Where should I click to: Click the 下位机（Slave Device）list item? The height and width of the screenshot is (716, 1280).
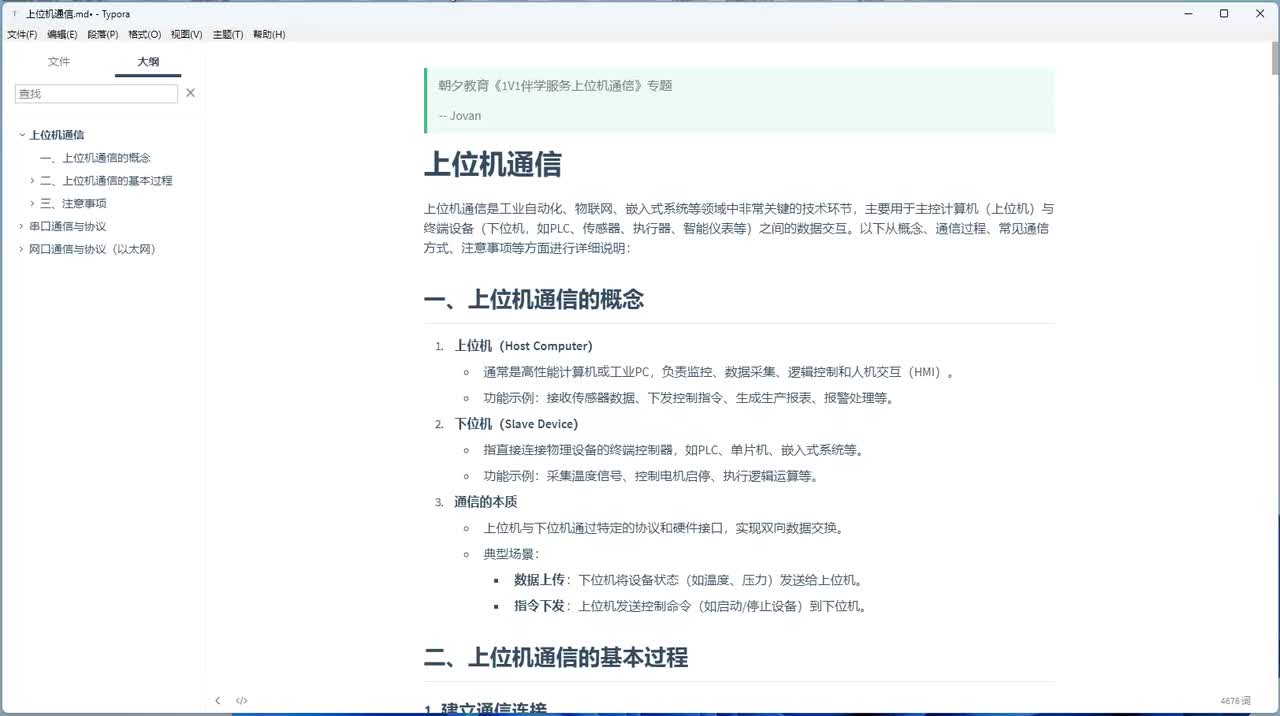(x=516, y=424)
